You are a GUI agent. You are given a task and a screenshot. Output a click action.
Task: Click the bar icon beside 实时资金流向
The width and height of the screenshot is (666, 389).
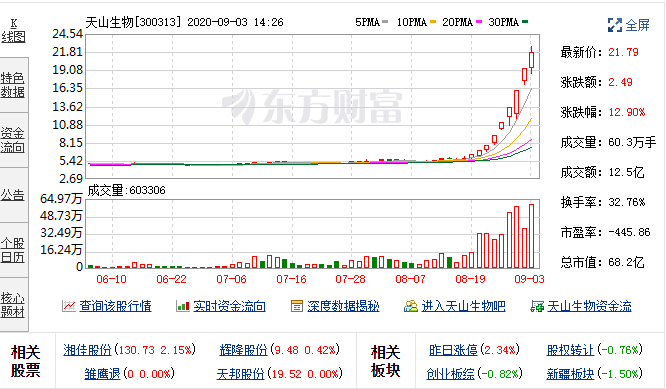pos(183,306)
